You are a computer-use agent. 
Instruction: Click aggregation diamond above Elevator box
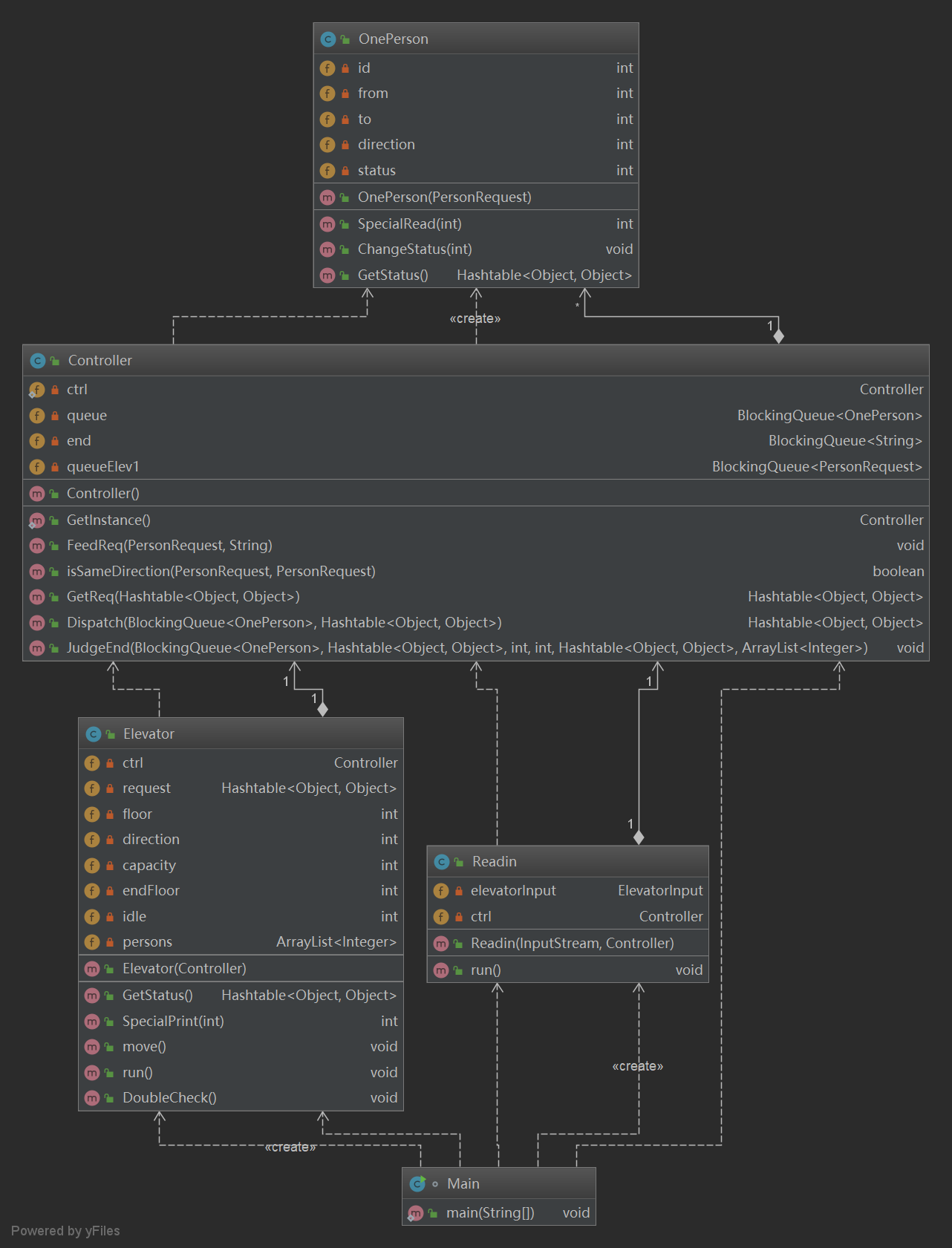322,709
